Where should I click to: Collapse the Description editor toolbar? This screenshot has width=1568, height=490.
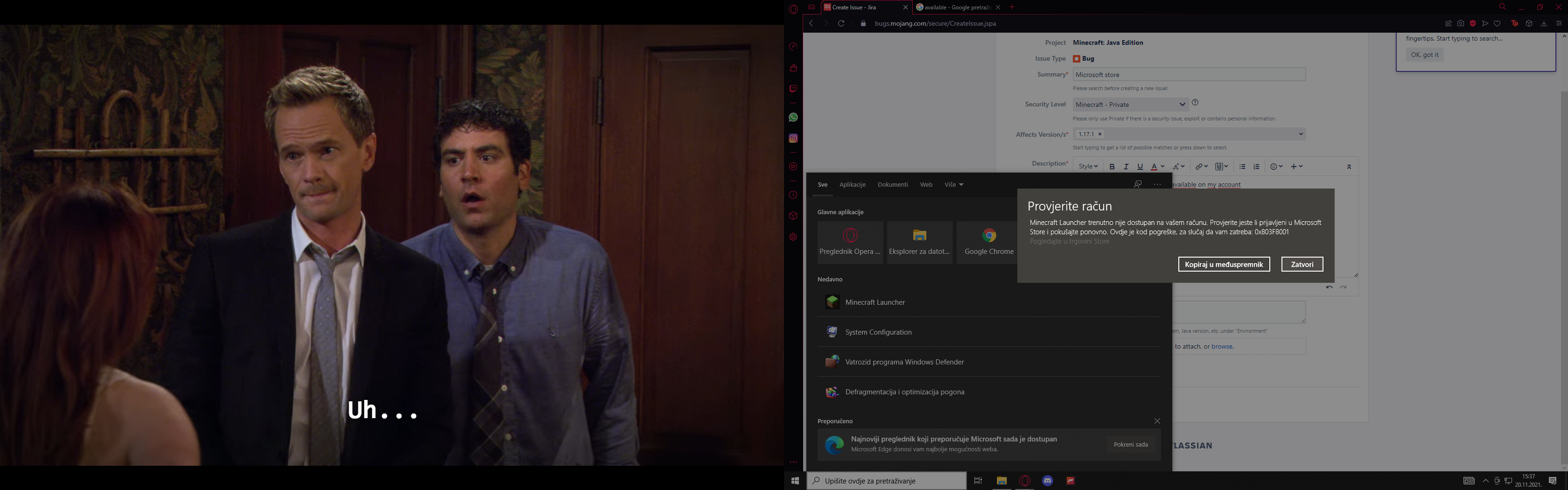(1349, 167)
